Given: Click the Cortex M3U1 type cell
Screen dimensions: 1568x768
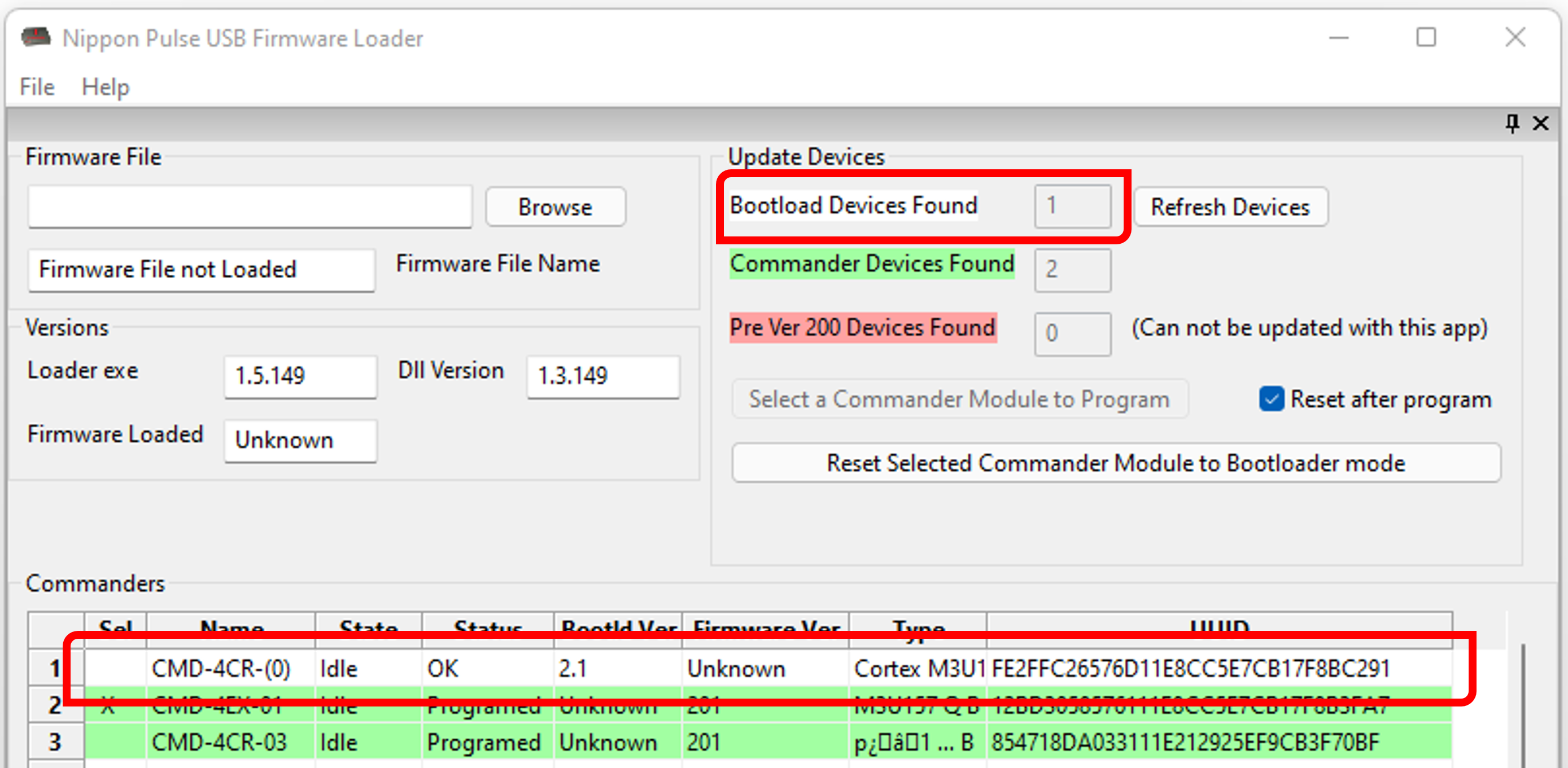Looking at the screenshot, I should coord(918,668).
